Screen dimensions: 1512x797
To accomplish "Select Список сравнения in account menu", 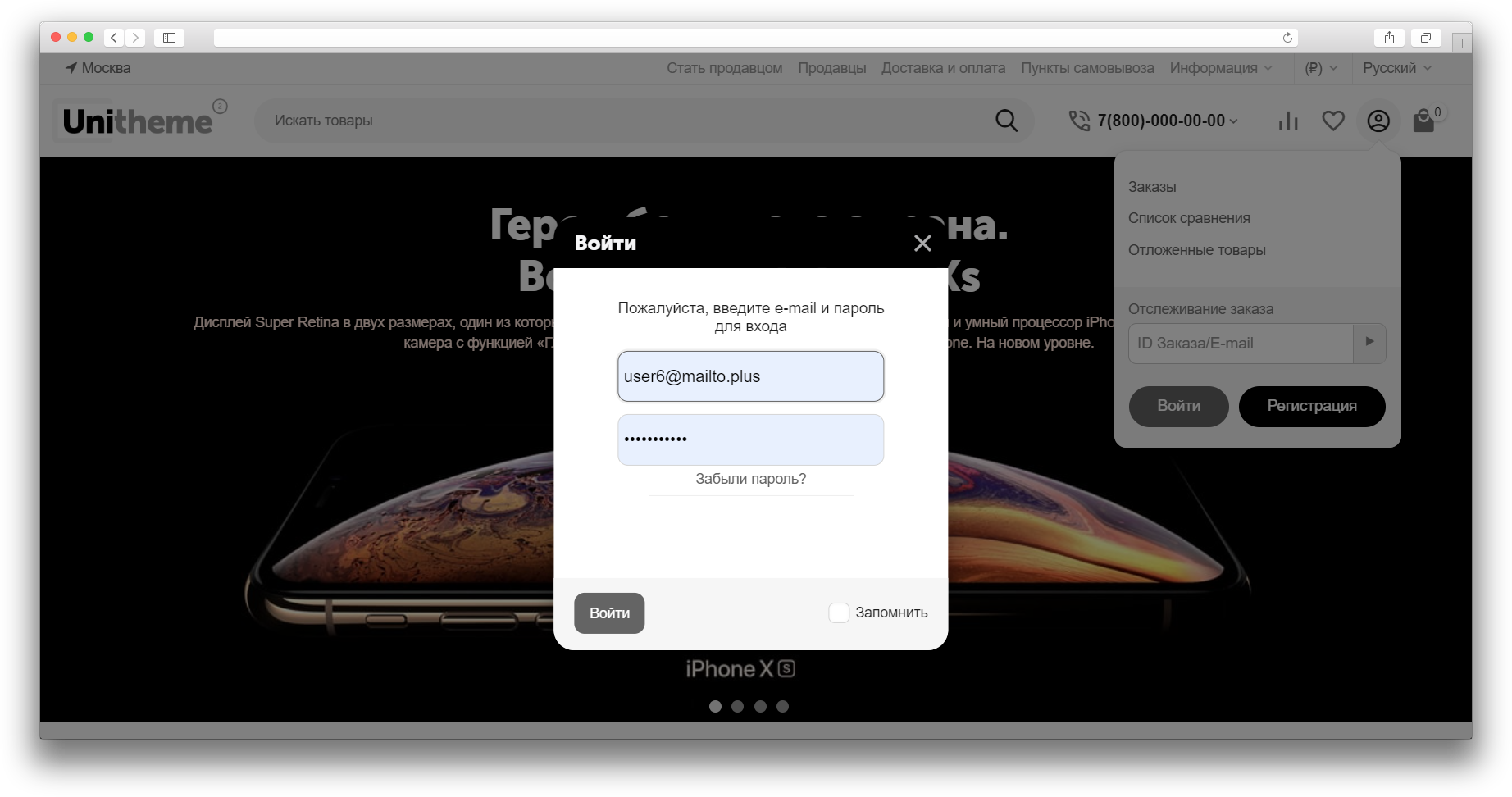I will [1189, 218].
